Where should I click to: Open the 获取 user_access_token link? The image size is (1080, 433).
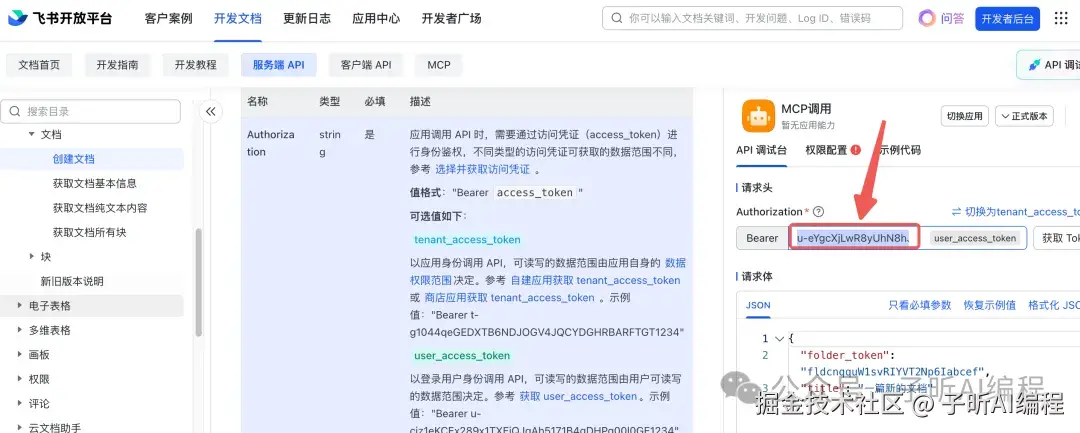click(579, 396)
